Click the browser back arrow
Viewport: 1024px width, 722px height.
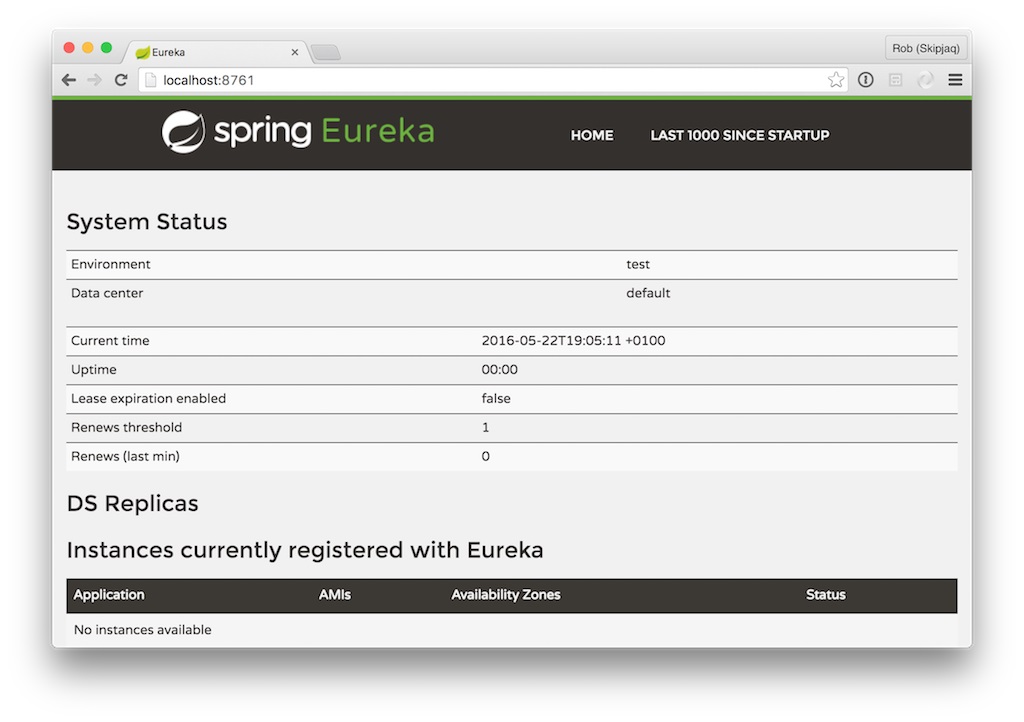(x=69, y=80)
